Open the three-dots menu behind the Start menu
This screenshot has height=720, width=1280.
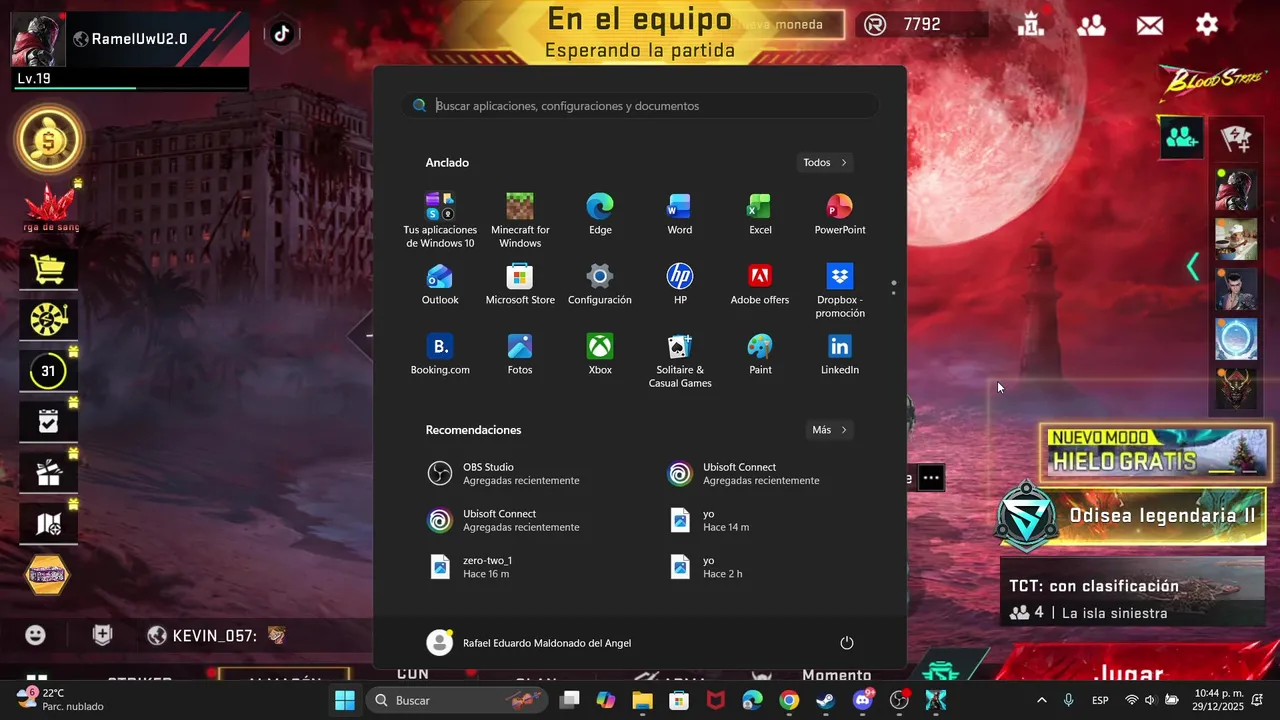click(931, 478)
